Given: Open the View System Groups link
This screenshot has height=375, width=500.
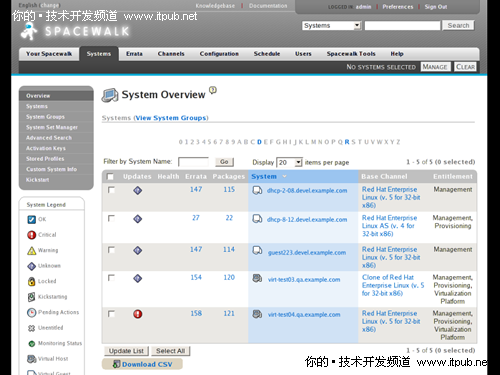Looking at the screenshot, I should click(171, 118).
